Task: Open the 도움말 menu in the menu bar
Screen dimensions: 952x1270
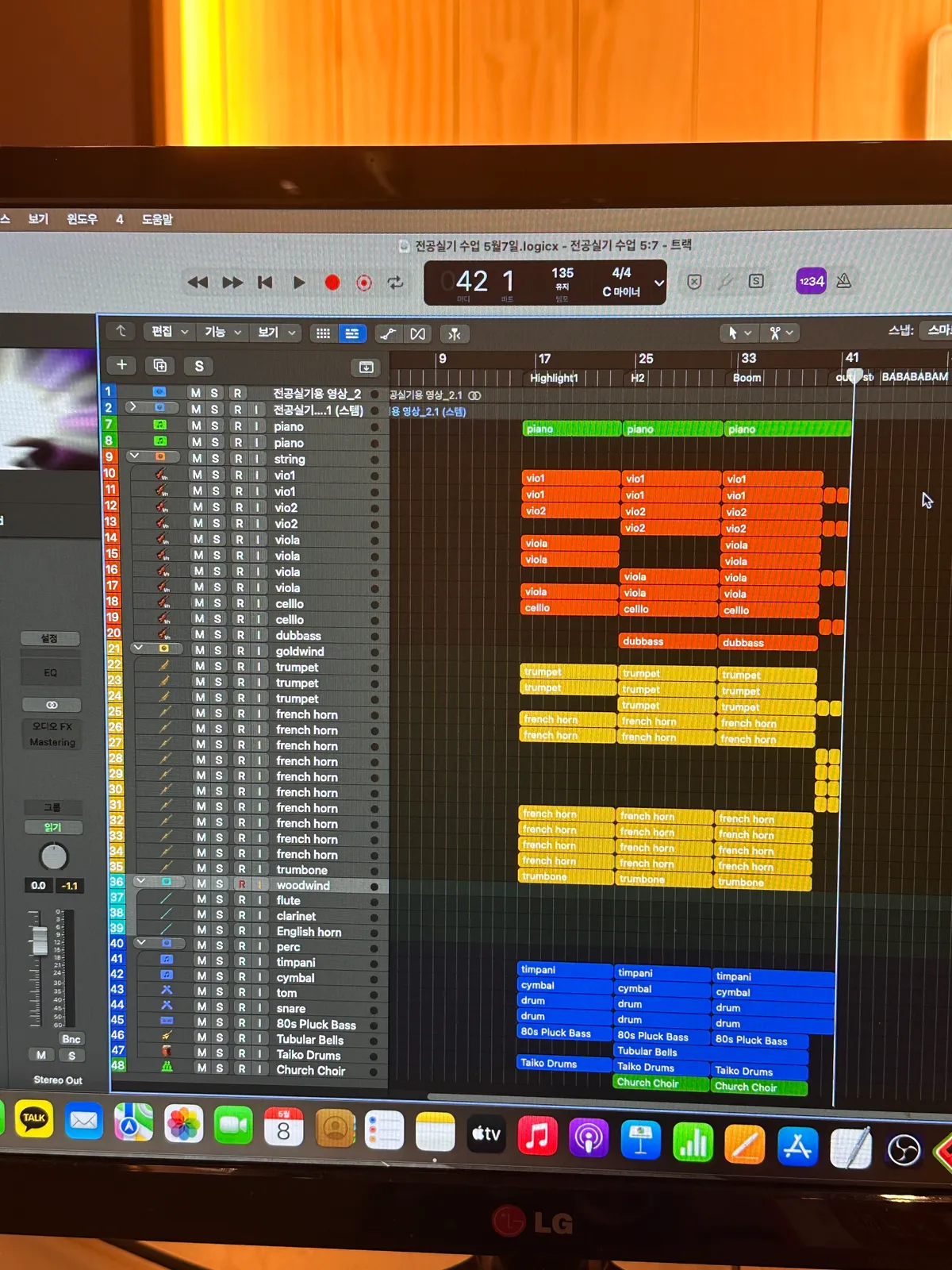Action: tap(157, 219)
